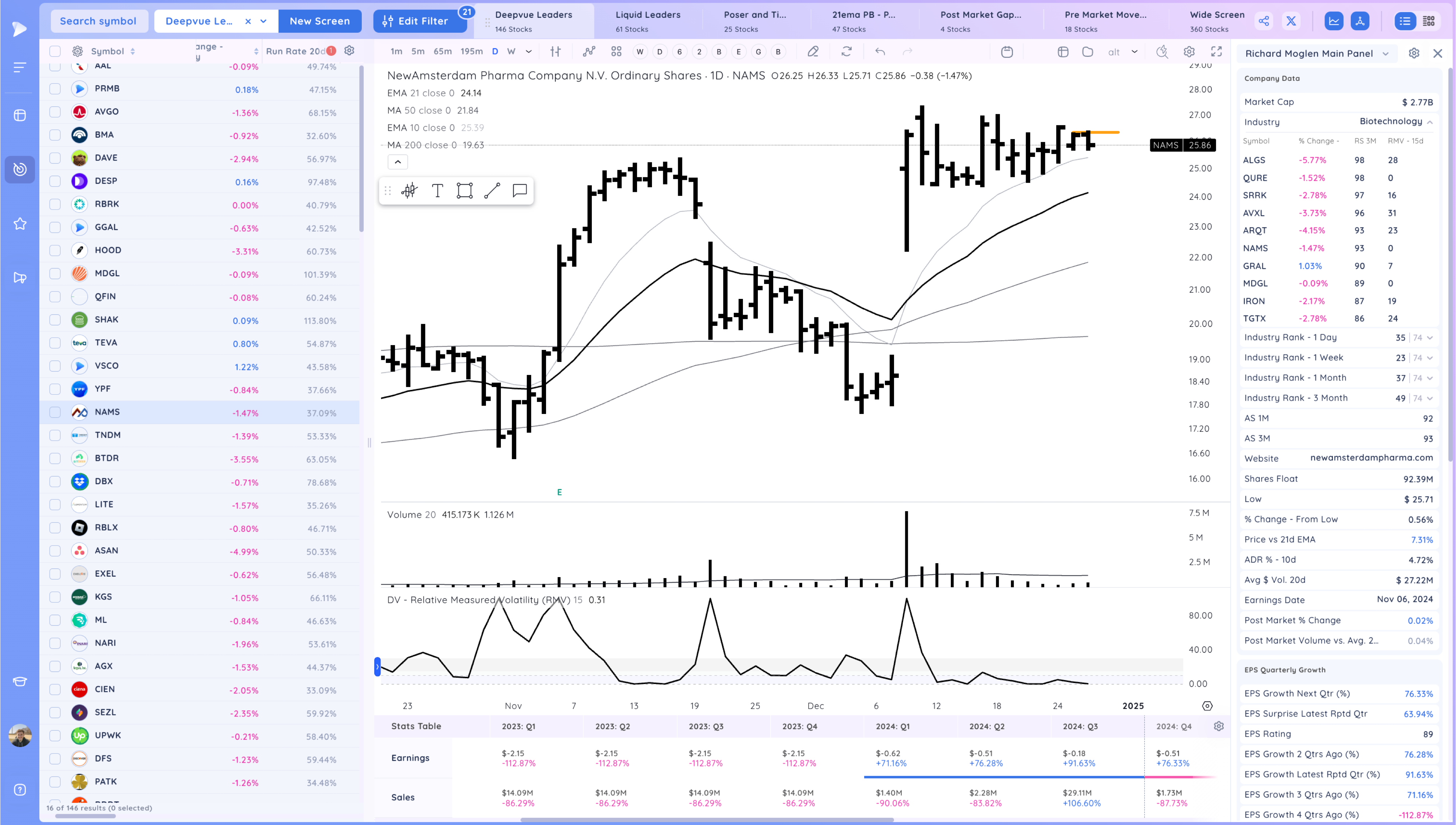
Task: Select the text drawing tool
Action: pyautogui.click(x=437, y=191)
